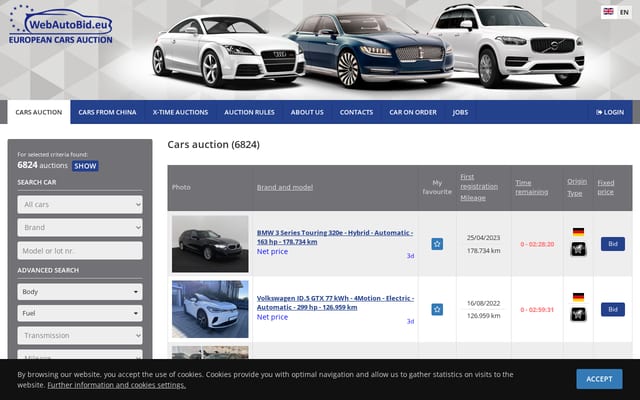The height and width of the screenshot is (400, 640).
Task: Open the Transmission dropdown
Action: click(80, 336)
